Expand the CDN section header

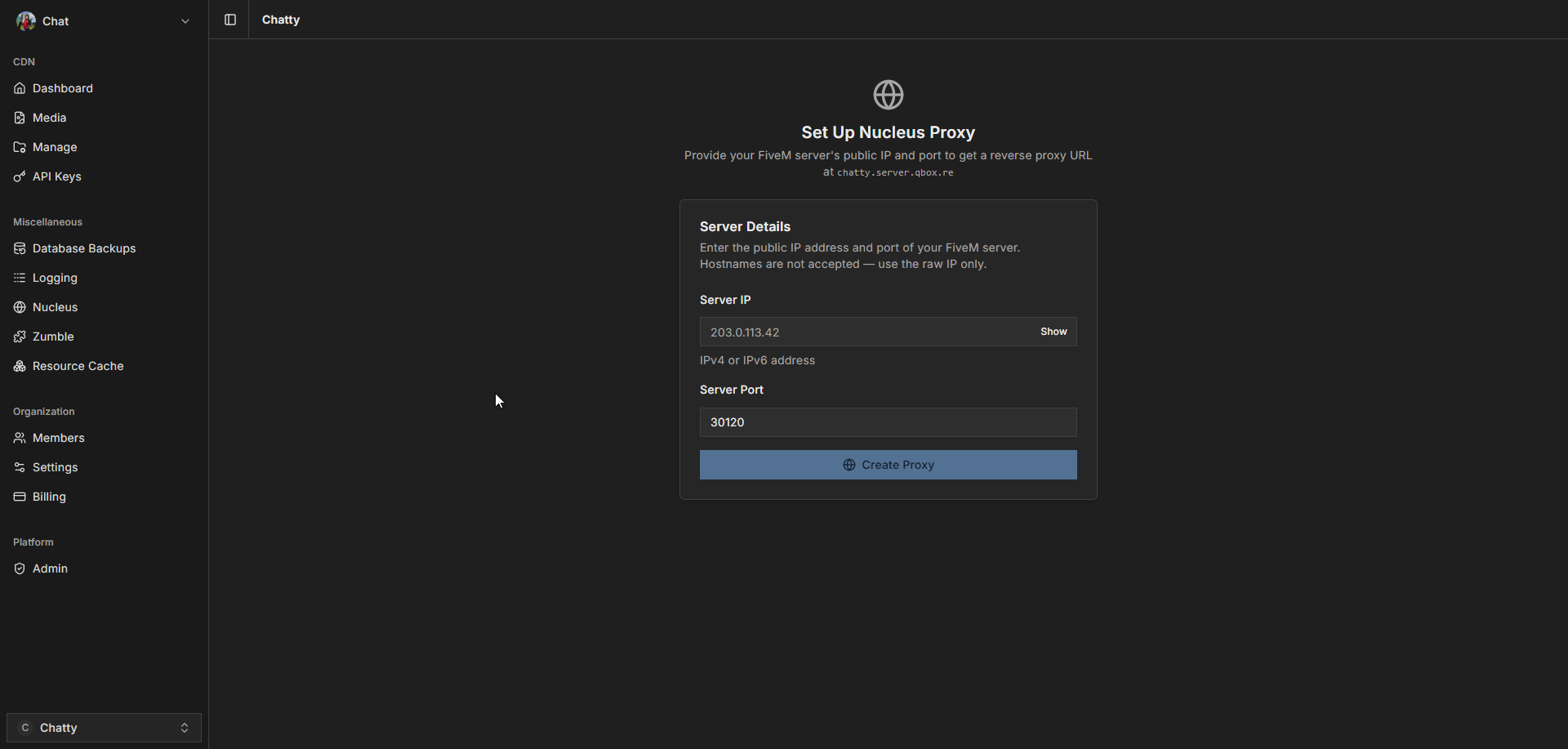(24, 61)
